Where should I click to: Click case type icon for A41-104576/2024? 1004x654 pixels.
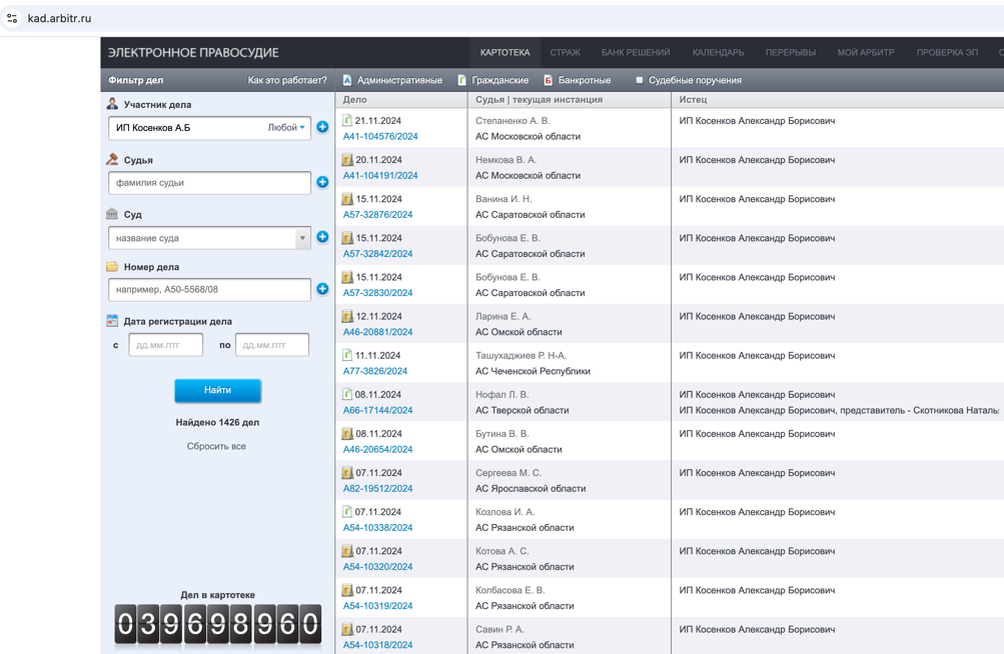[x=347, y=120]
